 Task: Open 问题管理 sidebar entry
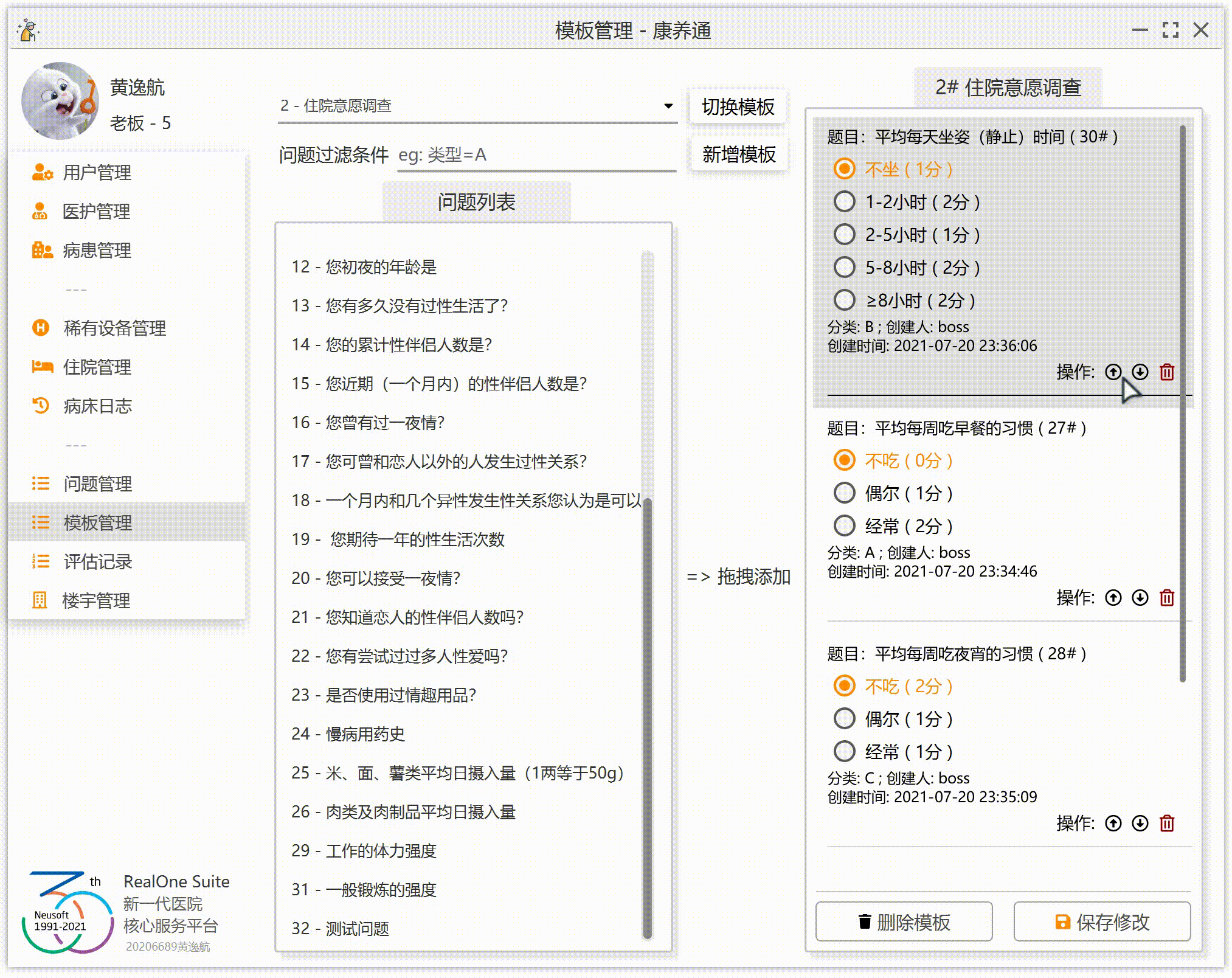click(x=97, y=484)
